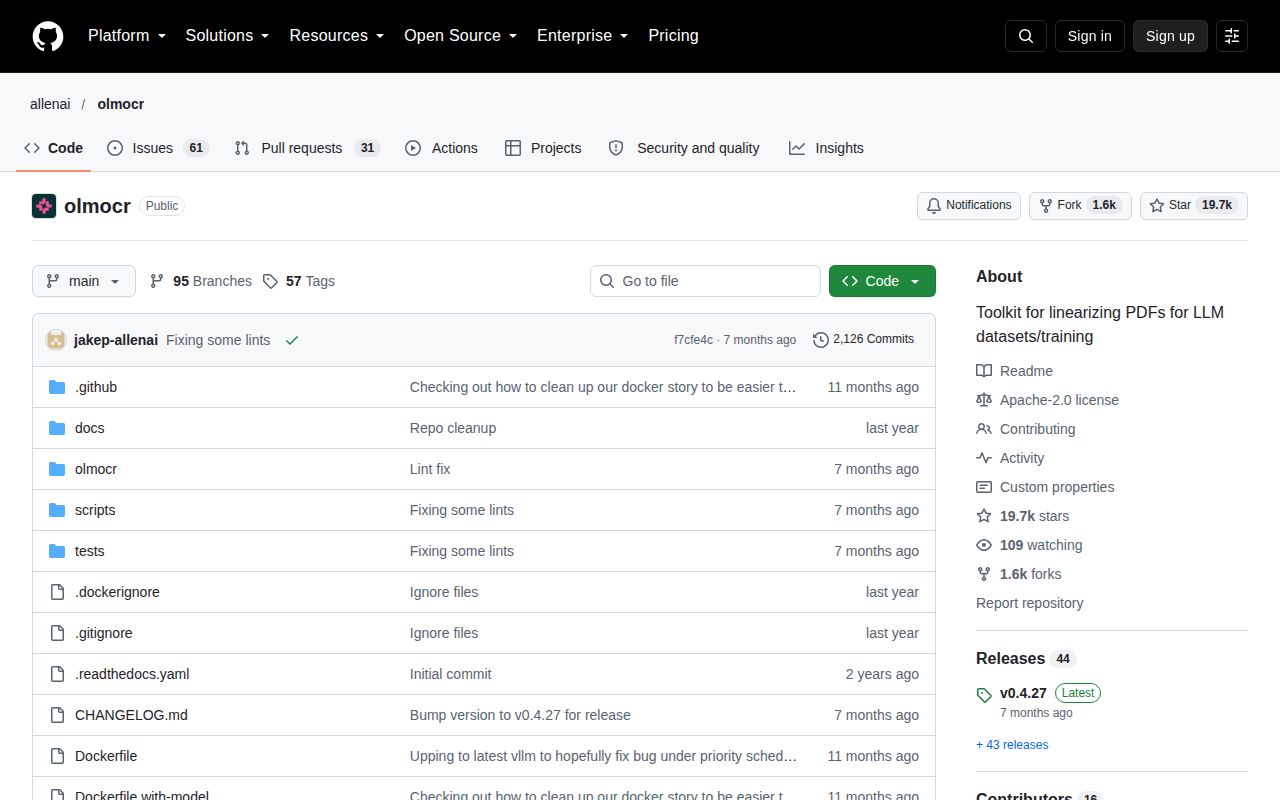Open the main branch selector
1280x800 pixels.
pos(83,281)
